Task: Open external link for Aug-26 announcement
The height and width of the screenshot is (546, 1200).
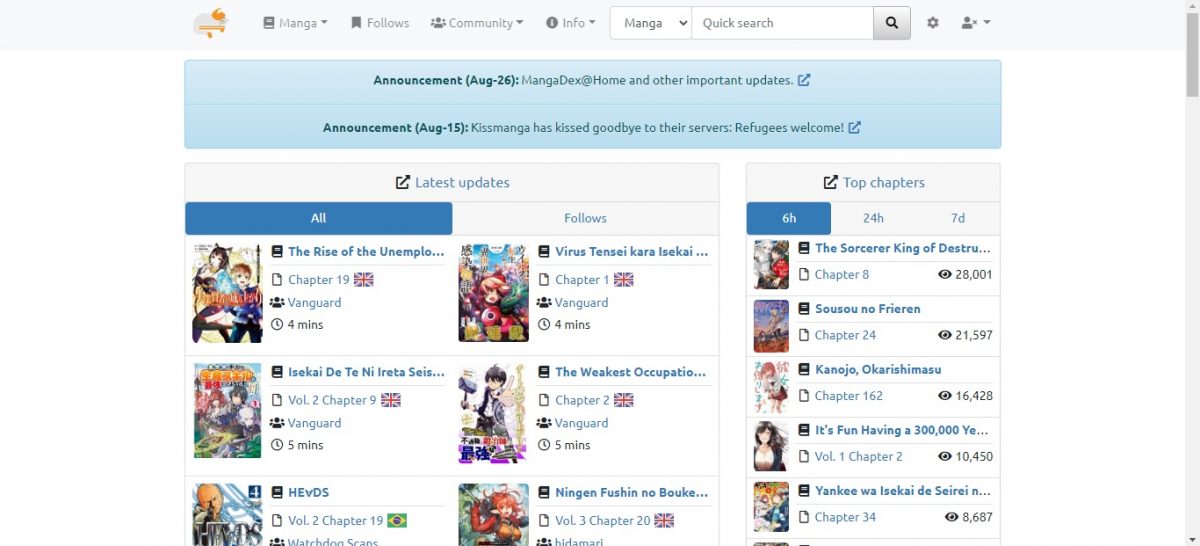Action: point(804,80)
